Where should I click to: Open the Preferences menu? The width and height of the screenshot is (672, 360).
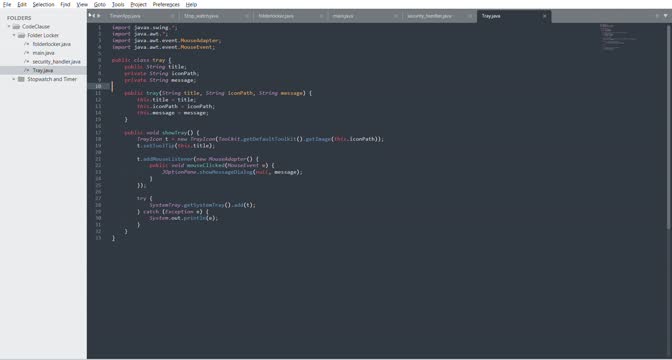pyautogui.click(x=166, y=4)
